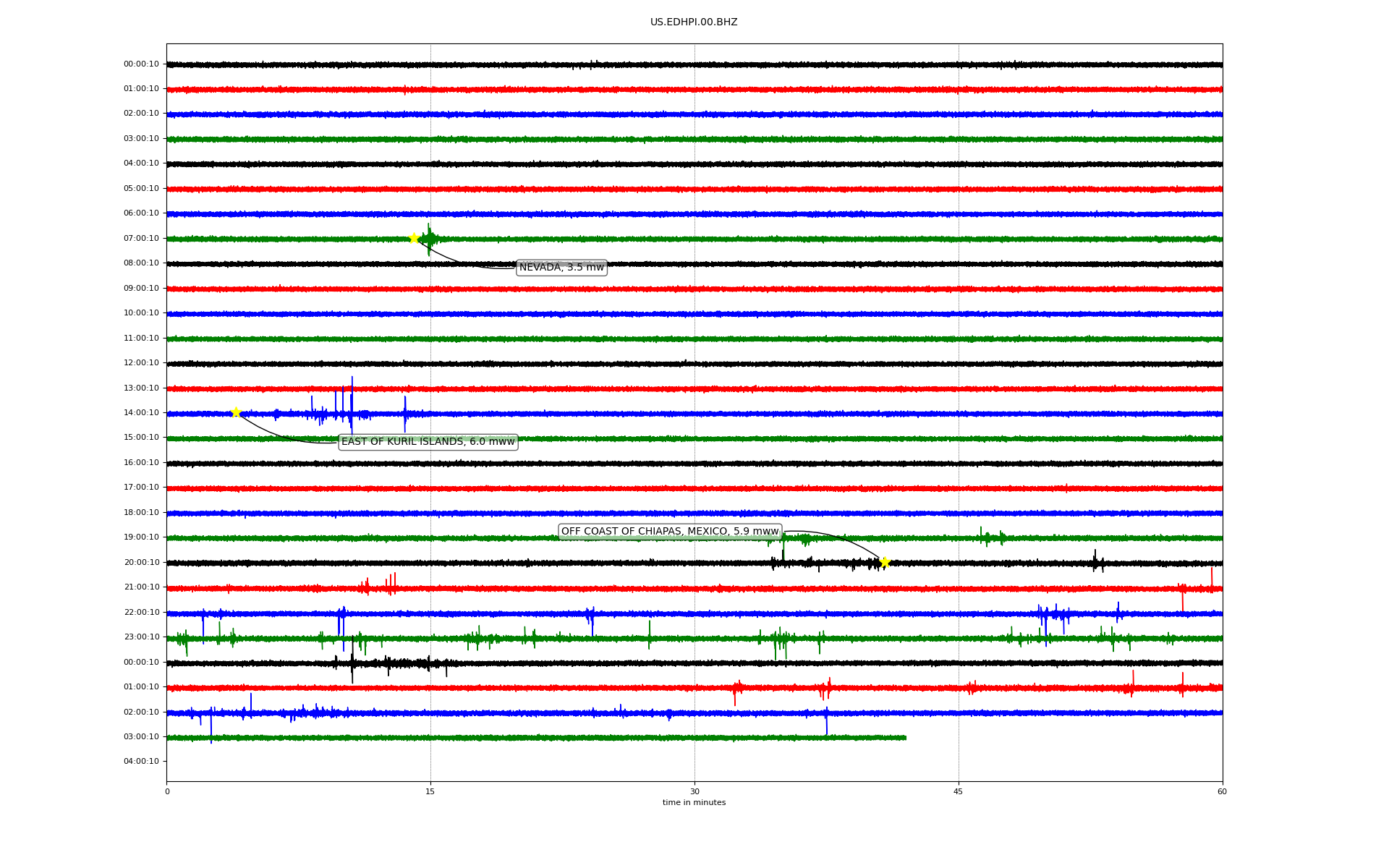Click the 11:00:10 time row label
The width and height of the screenshot is (1389, 868).
click(x=141, y=338)
